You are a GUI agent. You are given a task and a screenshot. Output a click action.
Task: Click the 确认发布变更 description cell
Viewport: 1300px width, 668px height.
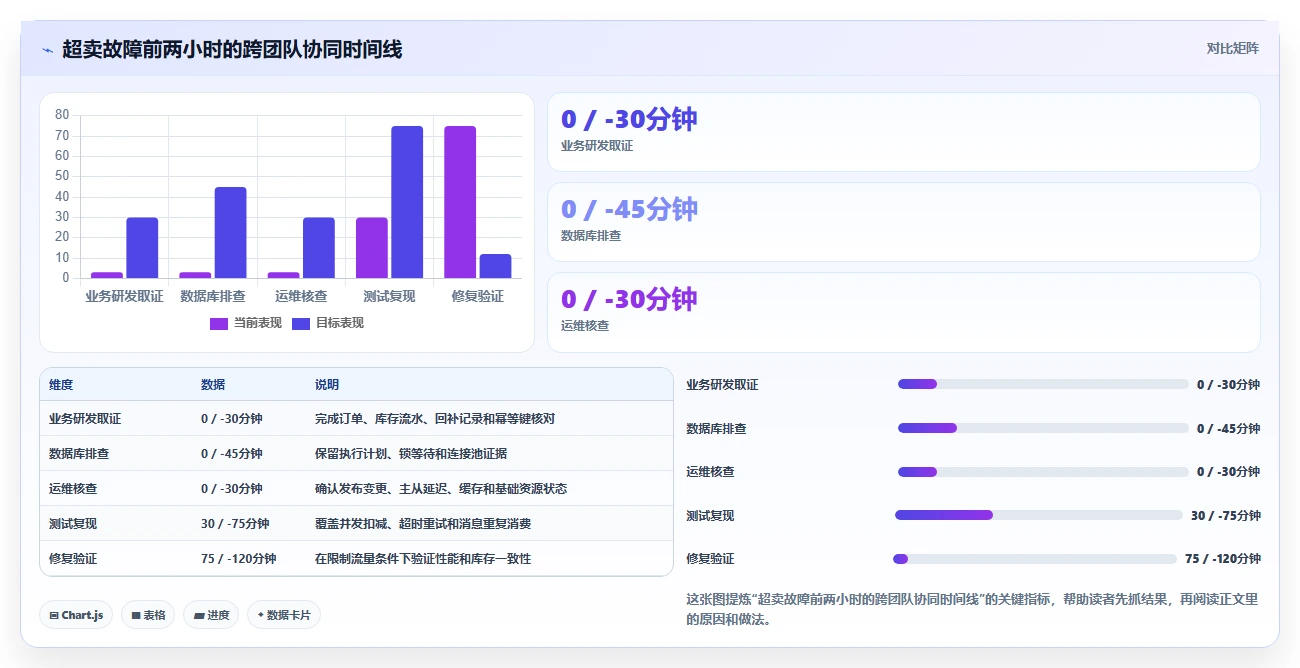441,489
